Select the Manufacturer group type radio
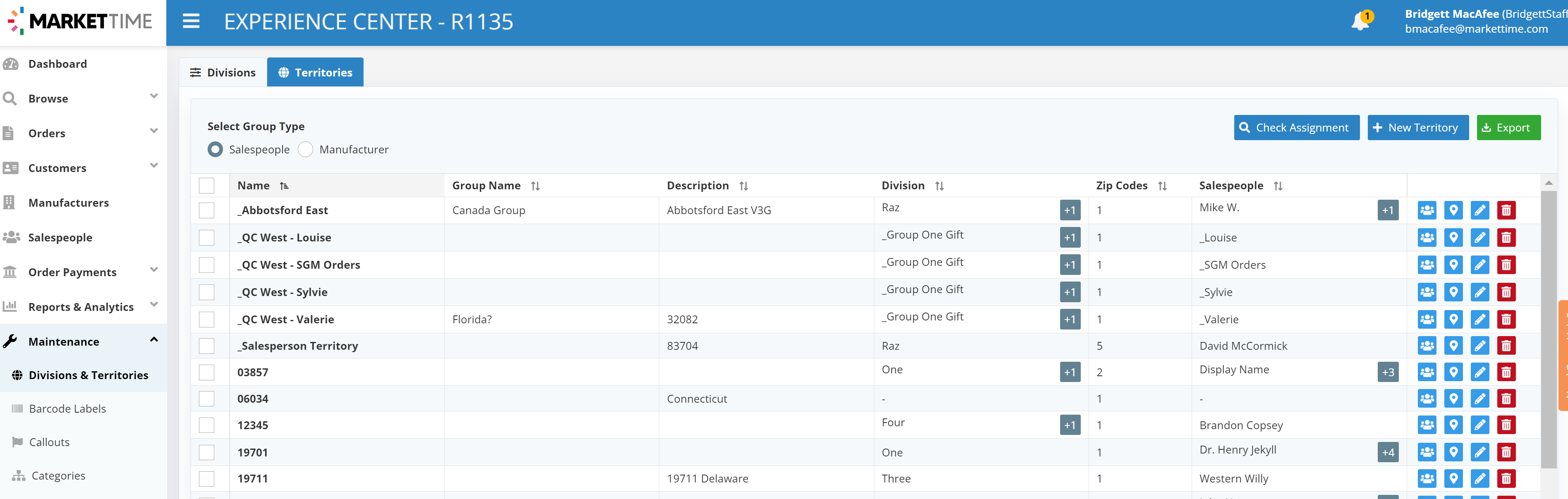 tap(306, 150)
